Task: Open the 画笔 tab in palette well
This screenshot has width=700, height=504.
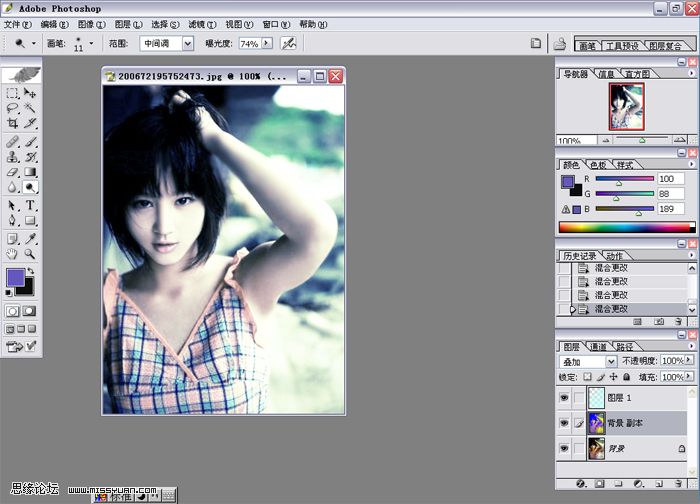Action: (588, 46)
